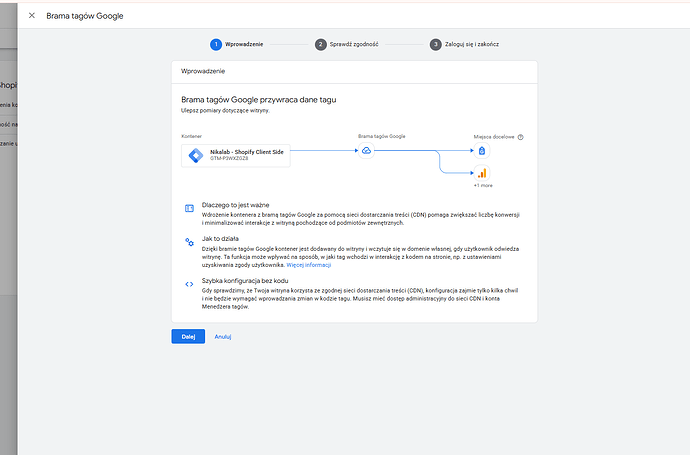Click the Google Ads destination icon
The width and height of the screenshot is (690, 455).
482,150
